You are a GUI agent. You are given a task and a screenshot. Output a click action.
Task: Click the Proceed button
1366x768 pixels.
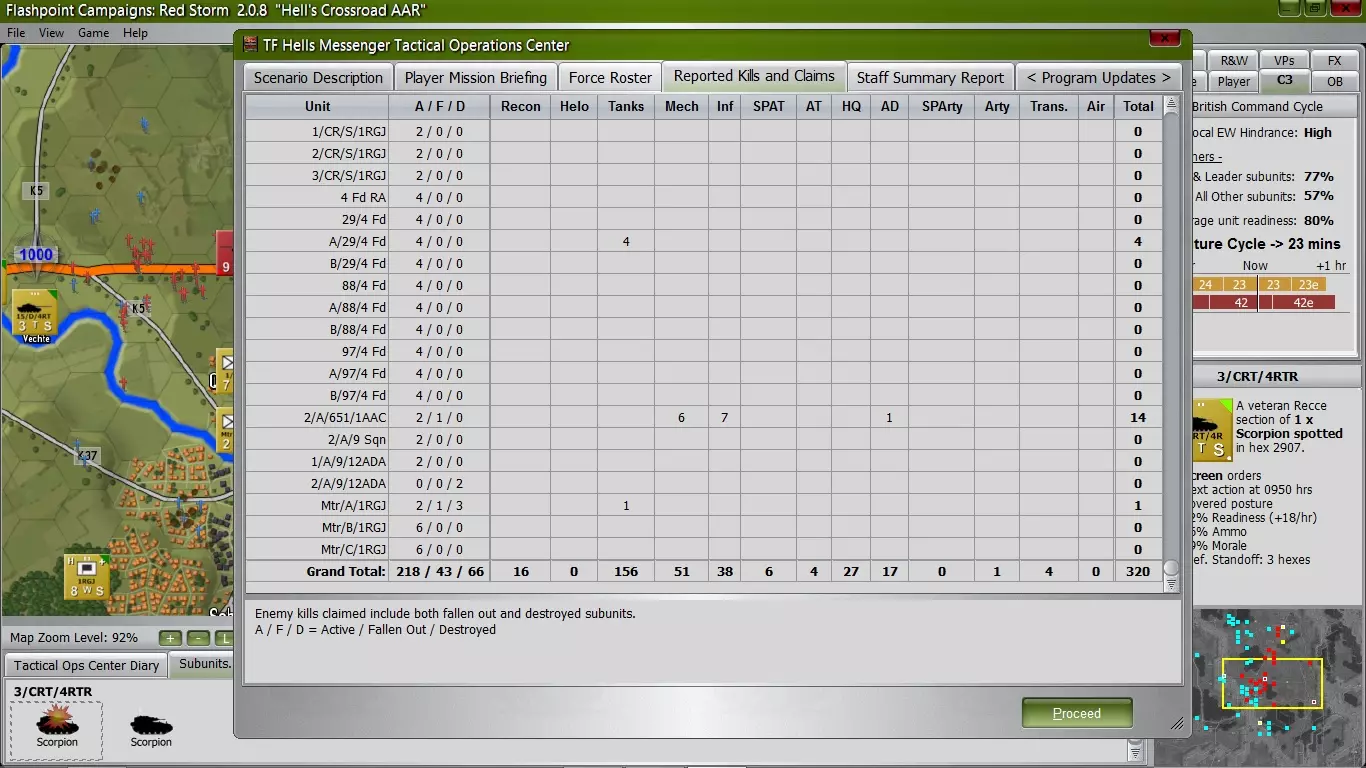point(1077,713)
